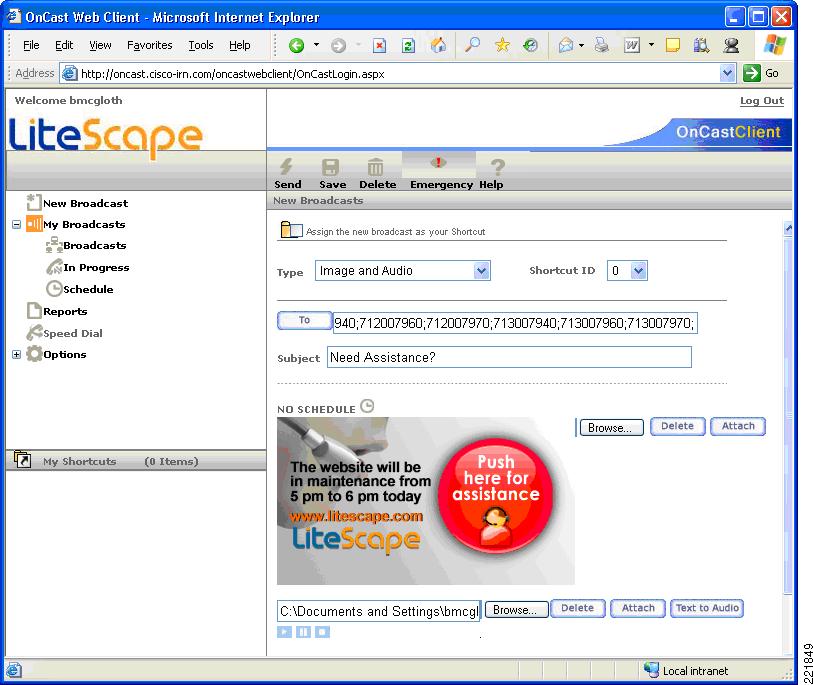Collapse the My Broadcasts tree node
The height and width of the screenshot is (685, 813).
tap(17, 225)
